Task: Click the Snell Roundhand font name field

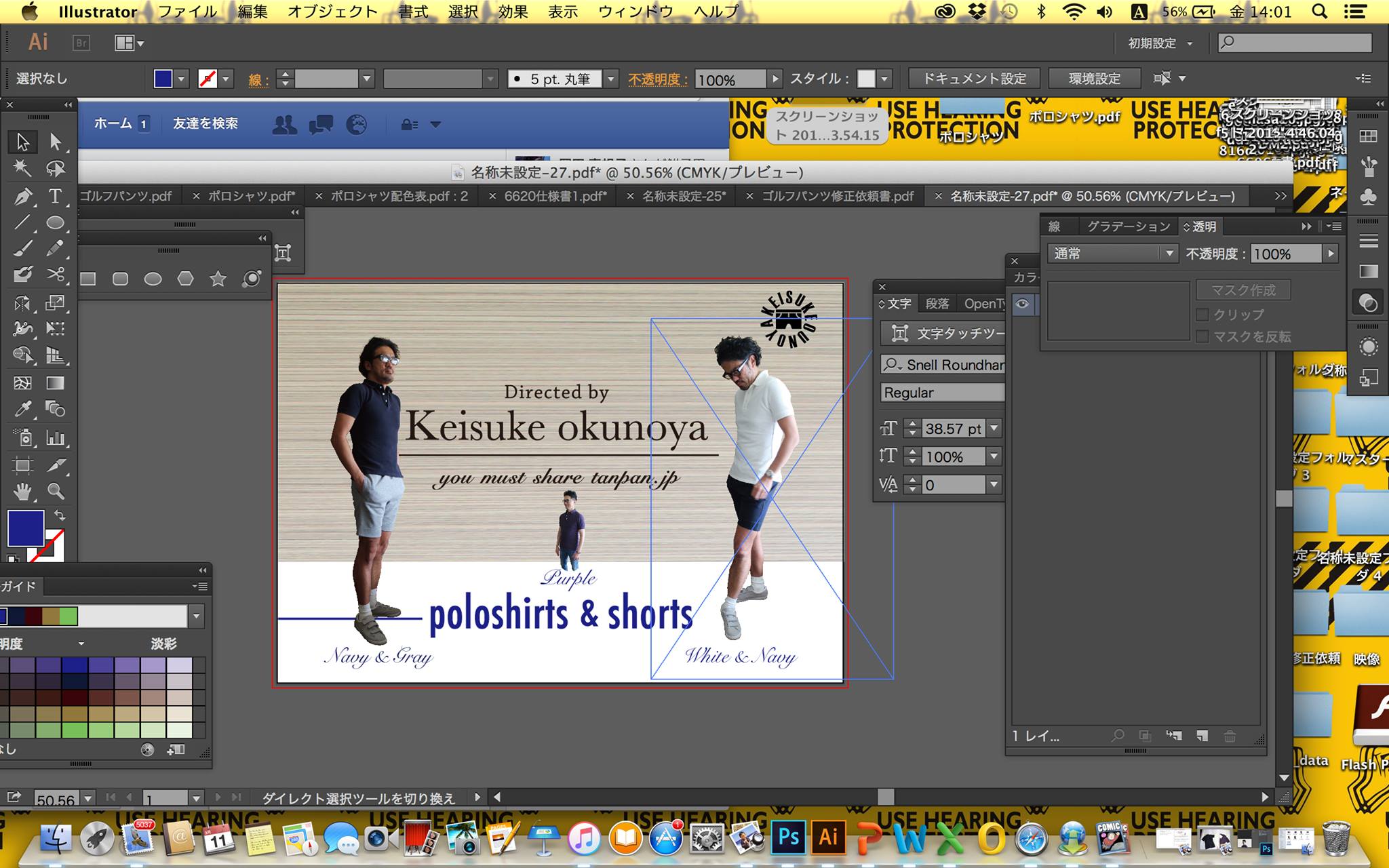Action: (953, 365)
